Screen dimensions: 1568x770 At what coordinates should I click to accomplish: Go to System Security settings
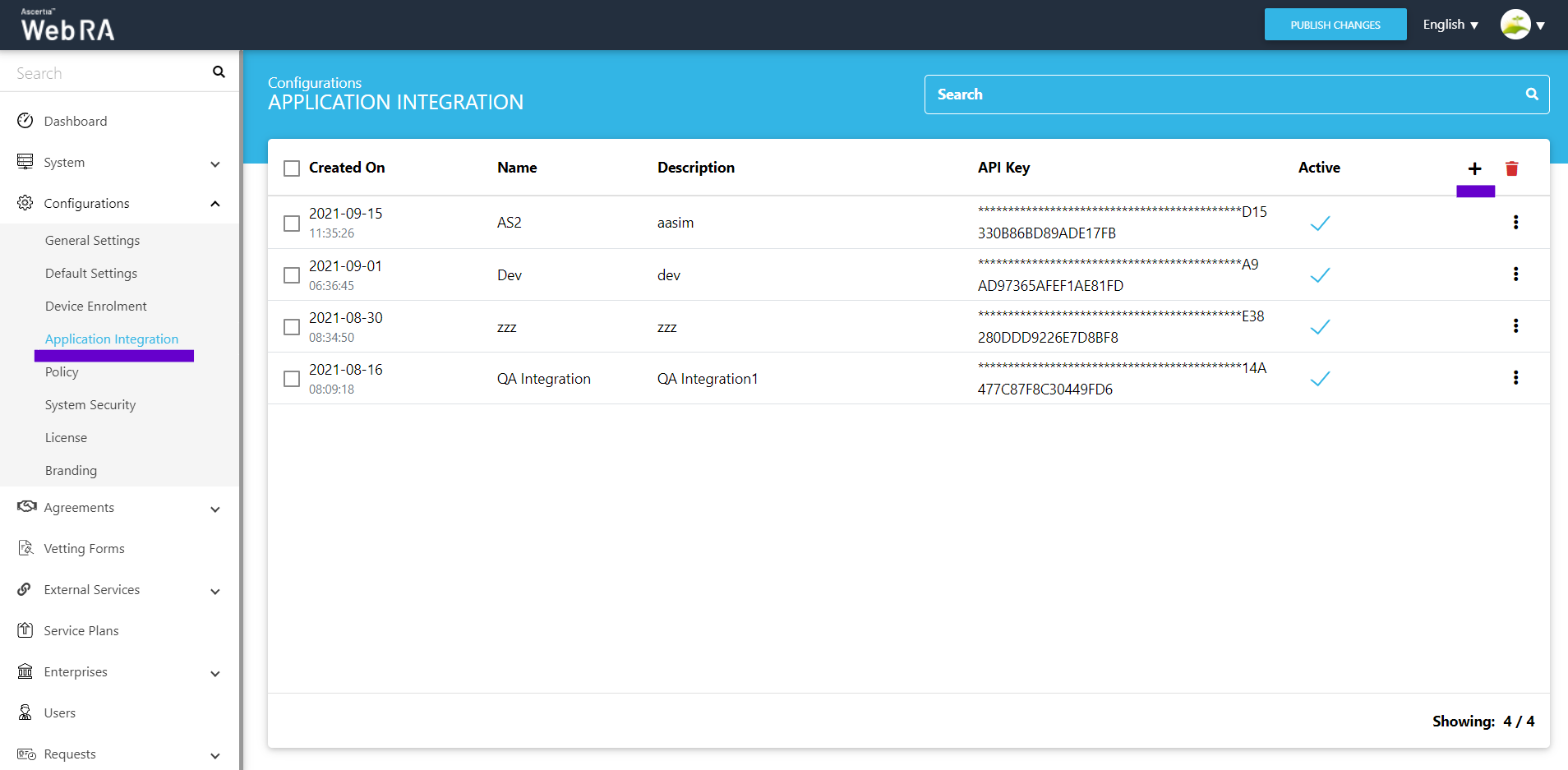90,404
